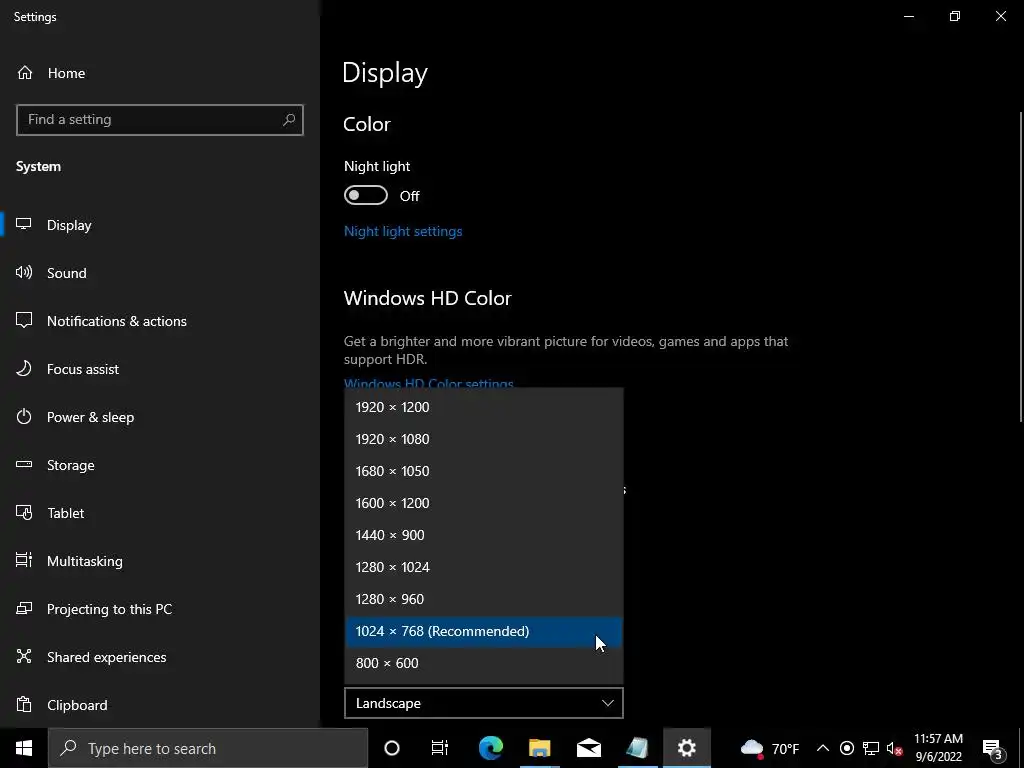
Task: Open Focus assist moon icon
Action: [x=24, y=369]
